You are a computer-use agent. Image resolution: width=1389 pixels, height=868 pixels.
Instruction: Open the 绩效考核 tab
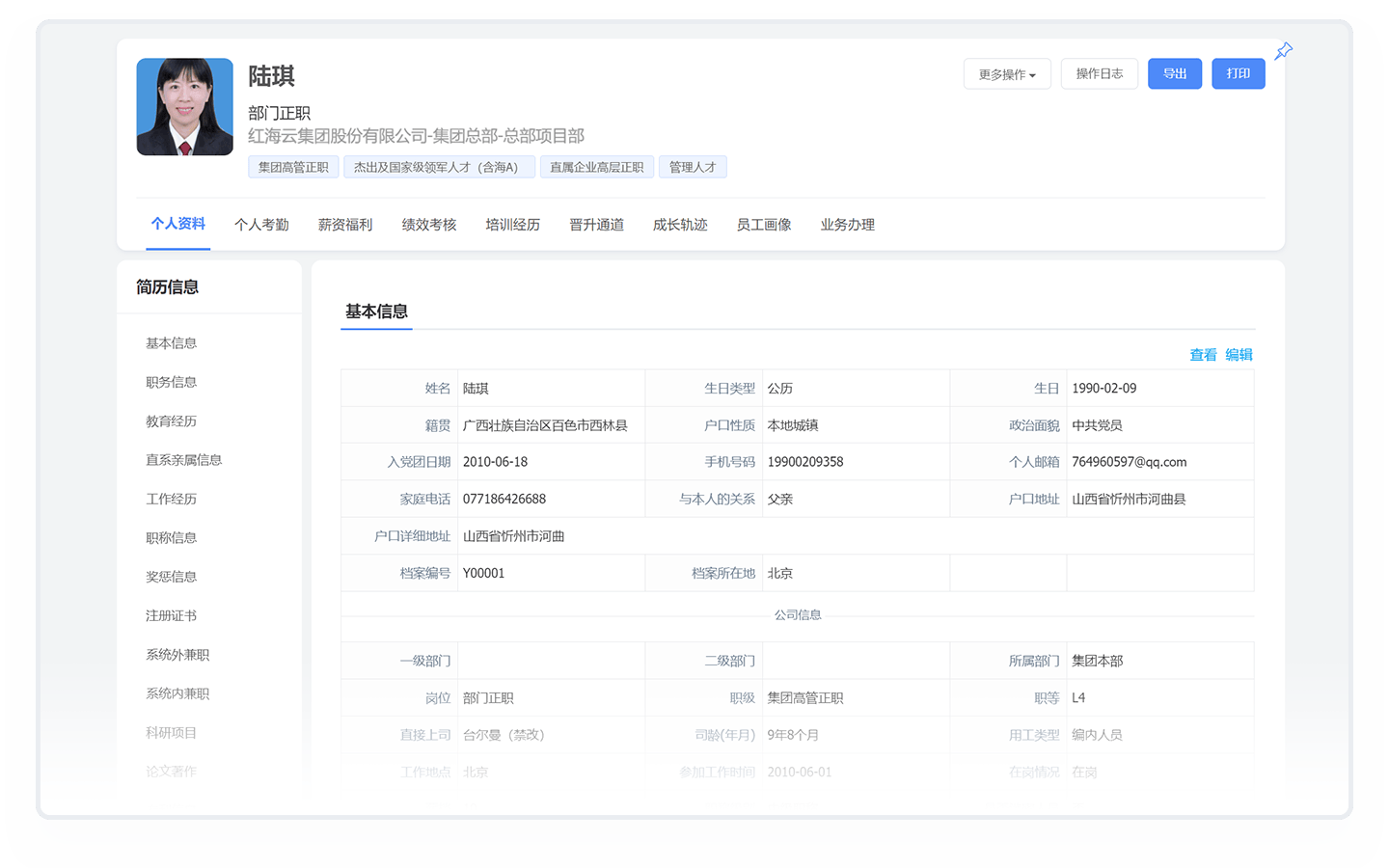[x=429, y=225]
